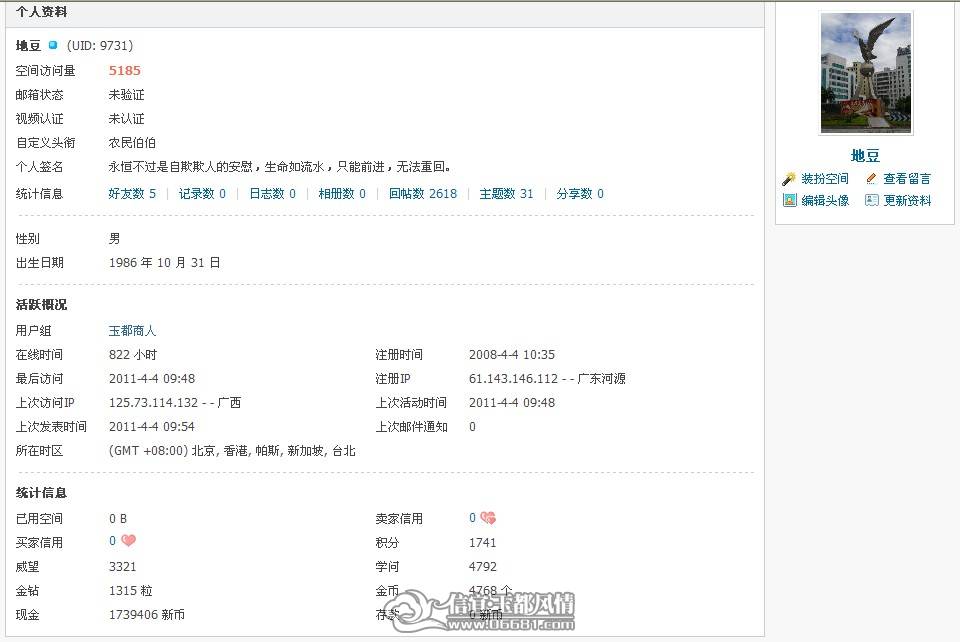The image size is (960, 642).
Task: Open the 好友数 5 link
Action: 132,193
